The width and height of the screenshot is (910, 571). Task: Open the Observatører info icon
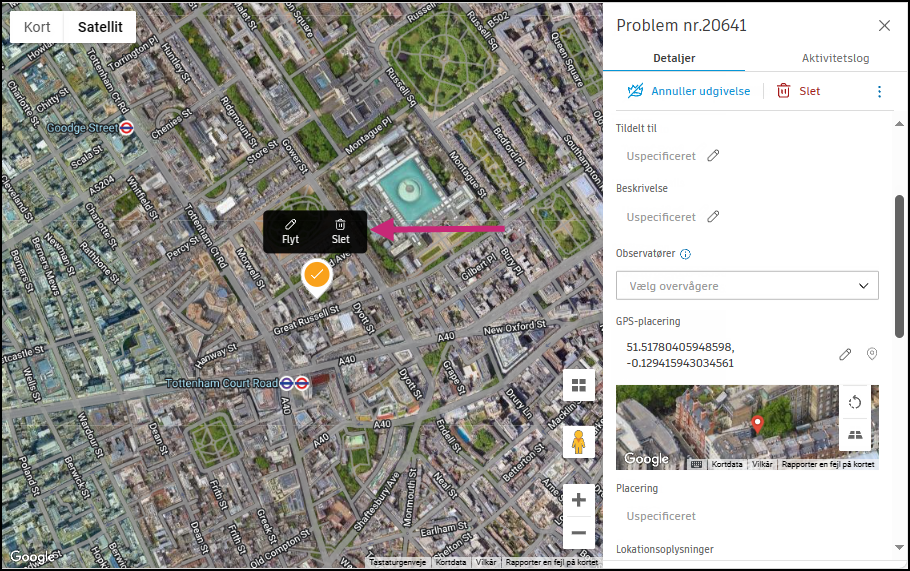point(685,254)
